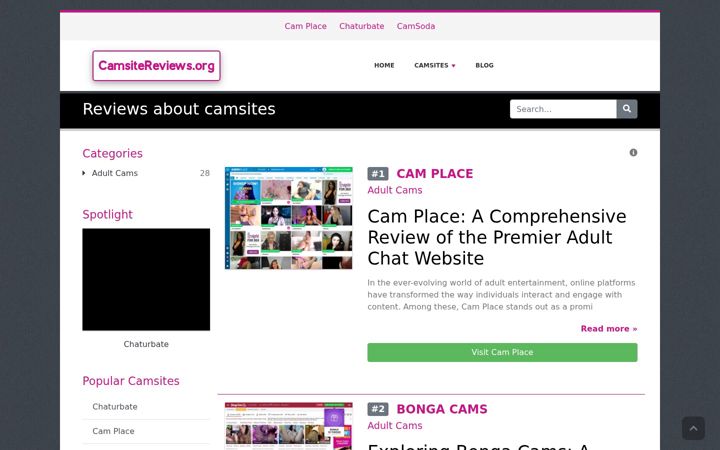Expand the Camsites menu dropdown arrow

[x=454, y=66]
